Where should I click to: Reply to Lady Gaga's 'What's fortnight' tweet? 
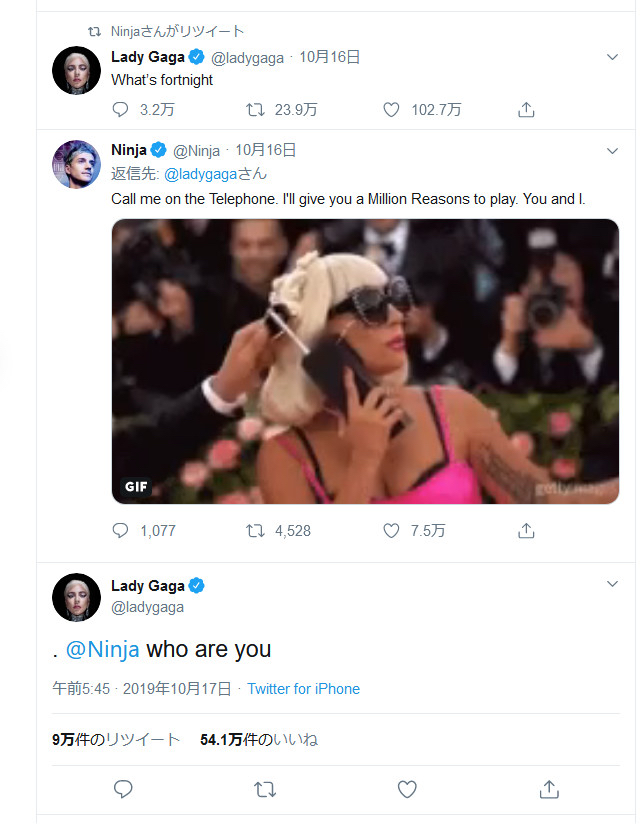tap(121, 110)
